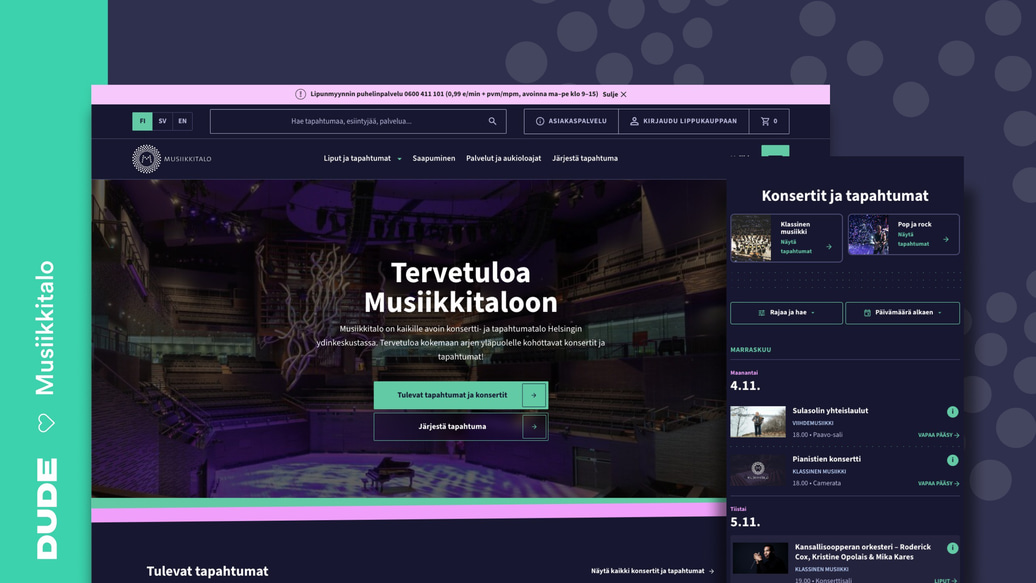This screenshot has width=1036, height=583.
Task: Click the Tulevat tapahtumat ja konsertit button
Action: coord(461,395)
